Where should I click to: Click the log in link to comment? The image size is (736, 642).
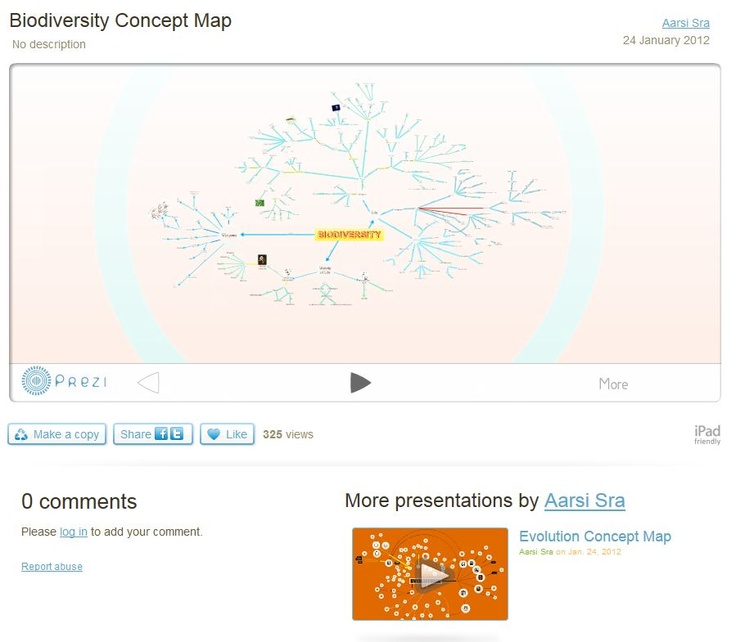tap(73, 532)
